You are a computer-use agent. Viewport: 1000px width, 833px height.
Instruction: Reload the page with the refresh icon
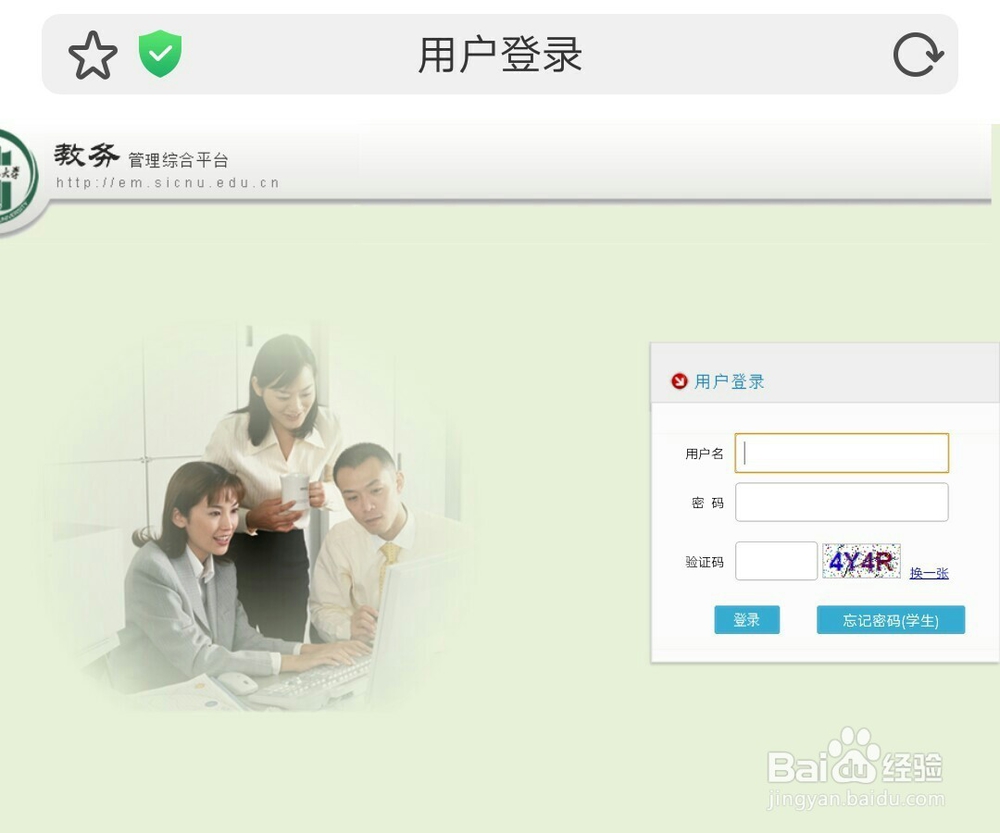pyautogui.click(x=918, y=55)
